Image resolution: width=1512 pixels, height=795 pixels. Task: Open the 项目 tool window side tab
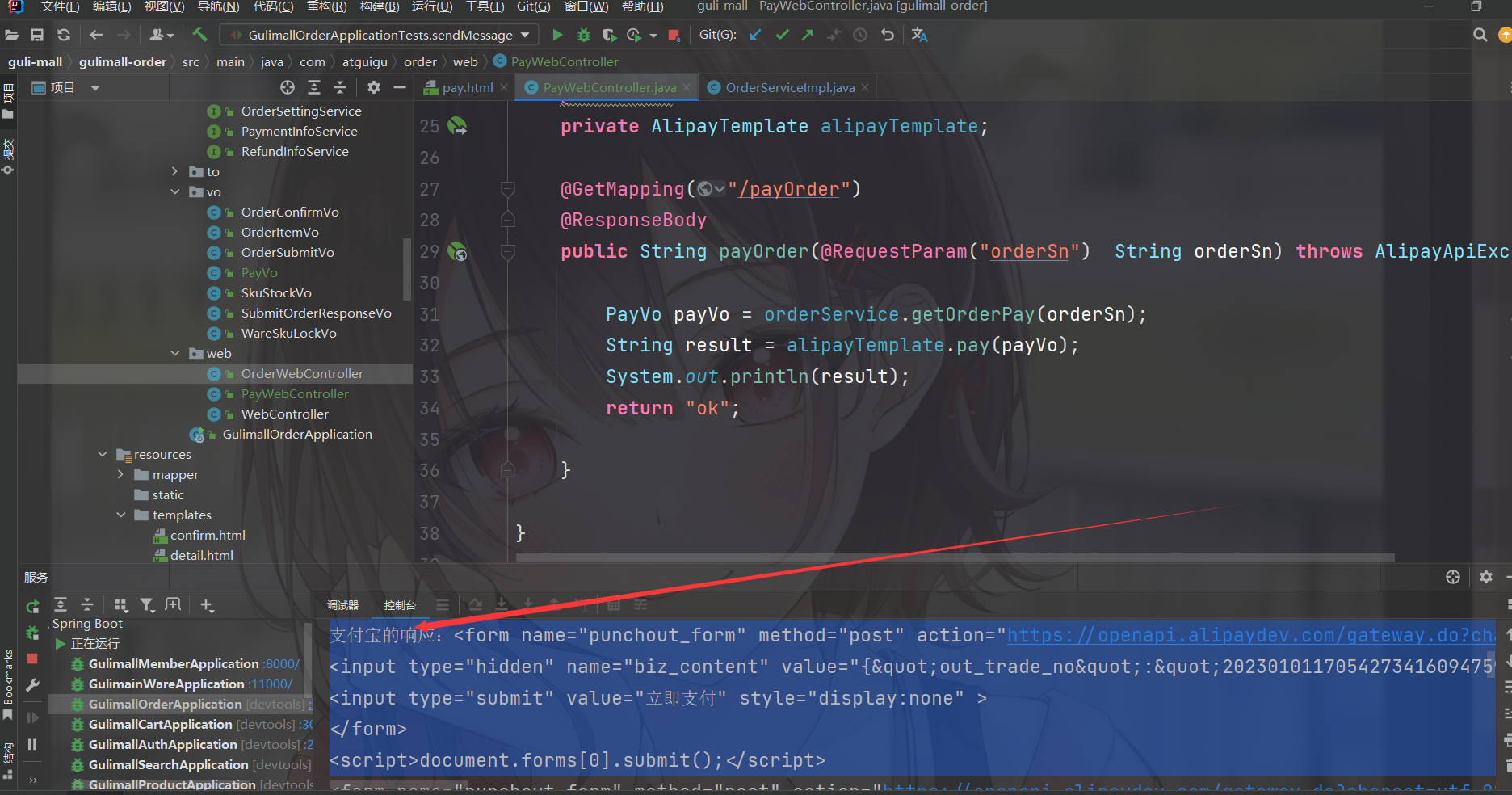pos(8,102)
